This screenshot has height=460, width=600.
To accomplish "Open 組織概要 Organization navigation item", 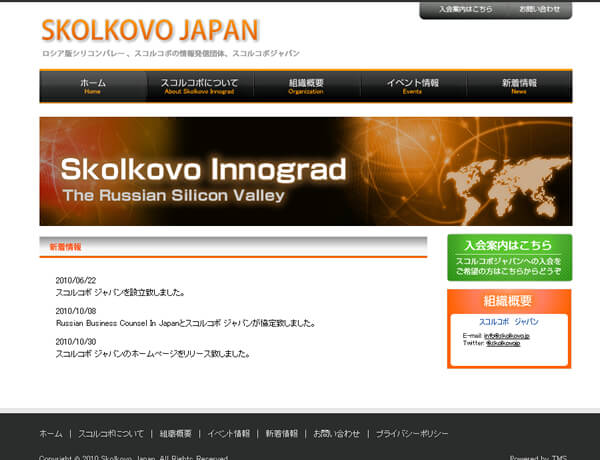I will coord(306,86).
